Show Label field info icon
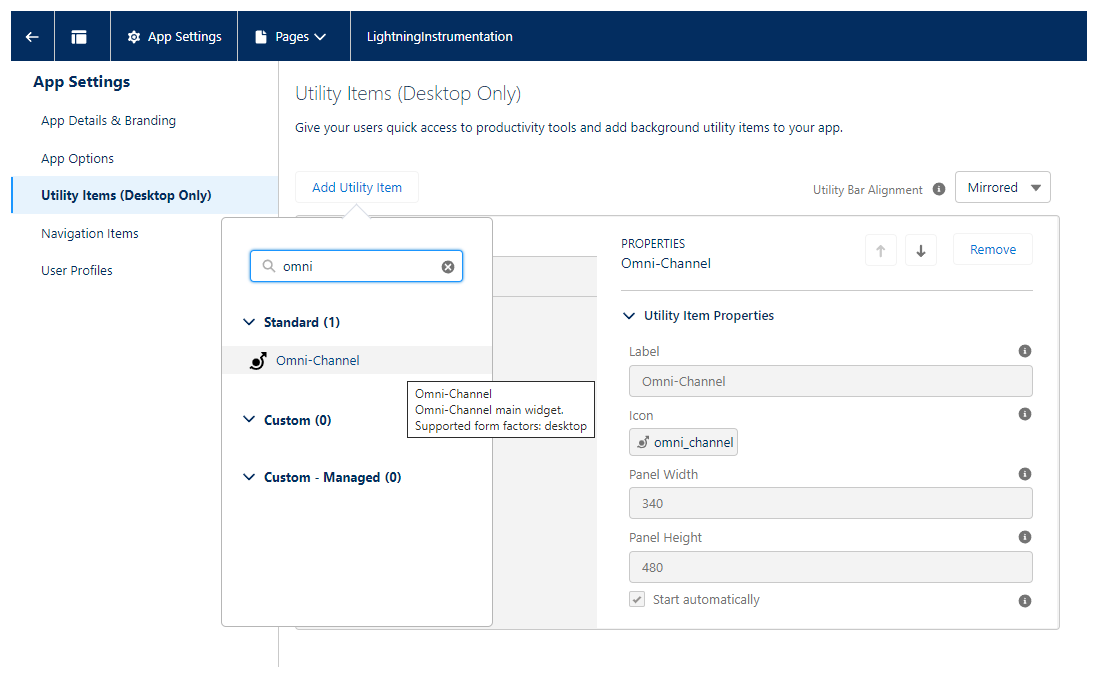 [1025, 351]
